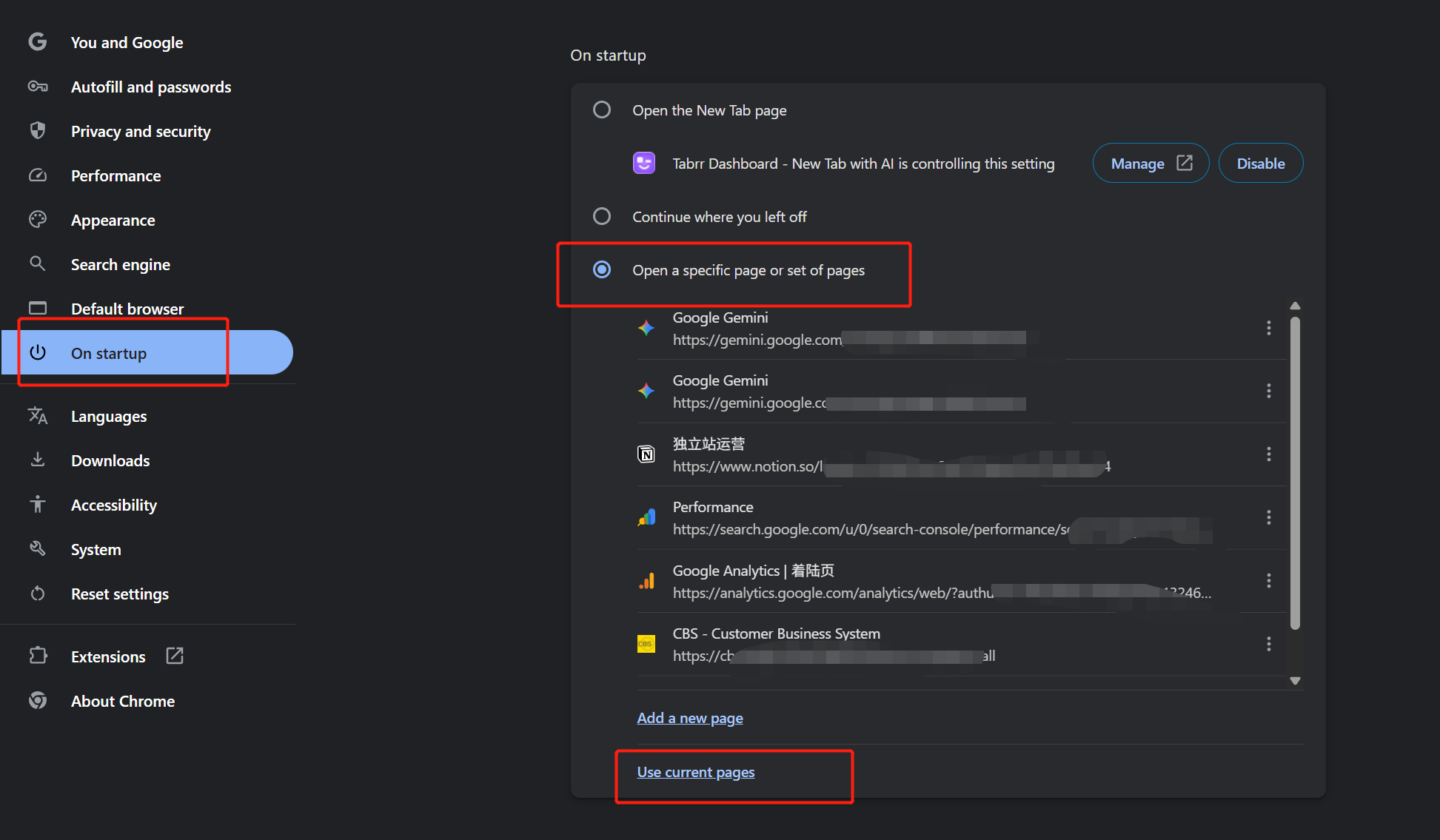This screenshot has height=840, width=1440.
Task: Click the scrollbar down arrow in pages list
Action: pos(1295,681)
